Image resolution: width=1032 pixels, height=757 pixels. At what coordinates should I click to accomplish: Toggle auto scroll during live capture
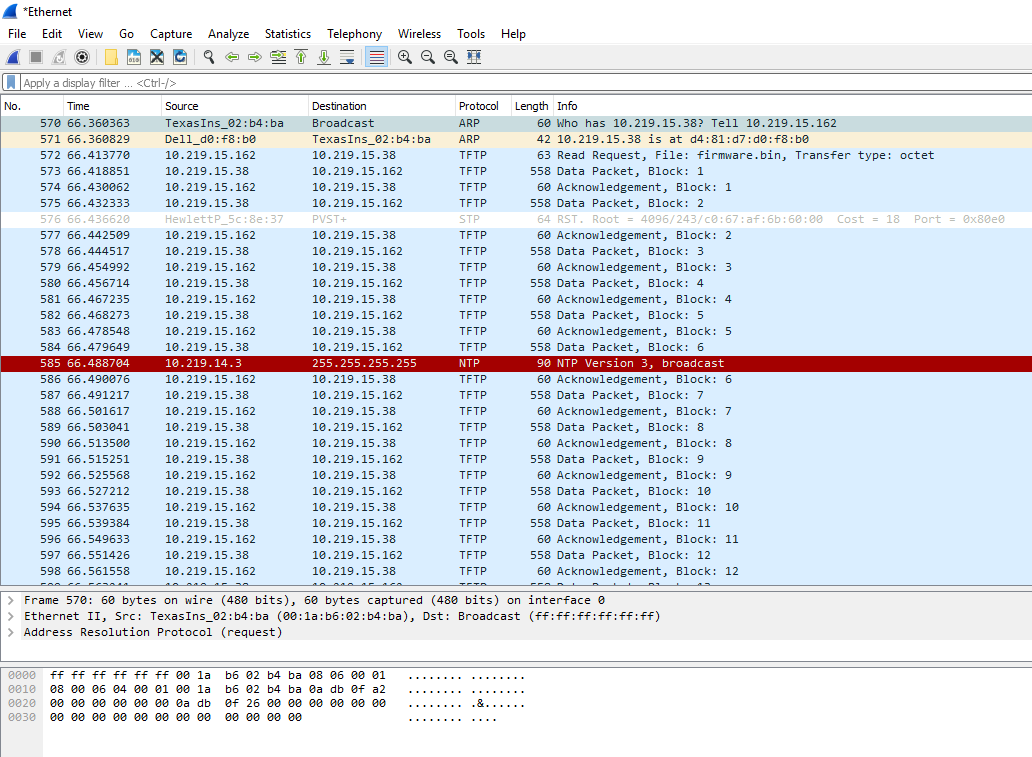[x=347, y=57]
